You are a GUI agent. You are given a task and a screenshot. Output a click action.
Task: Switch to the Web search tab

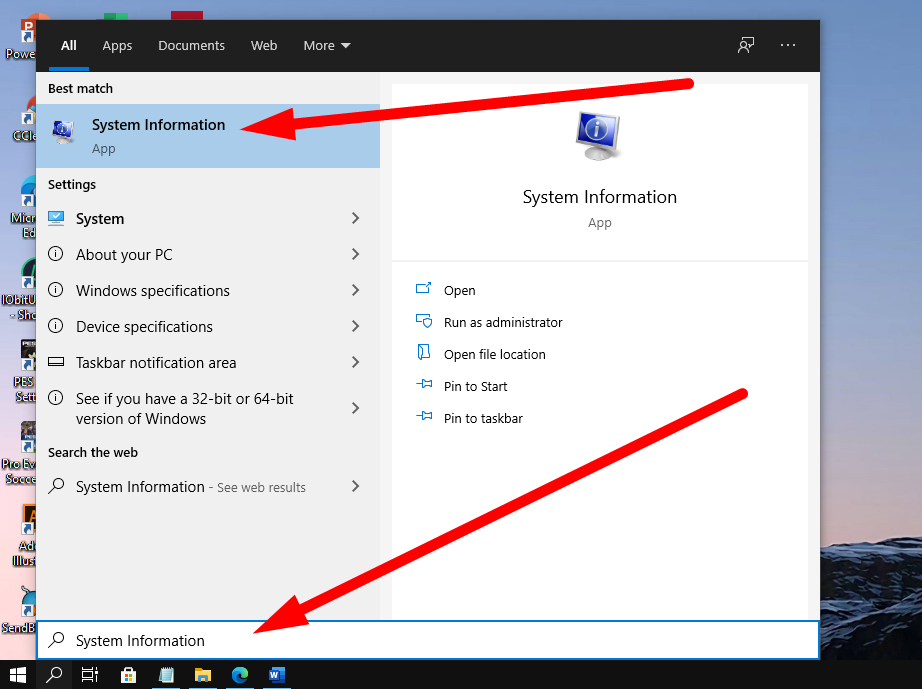coord(263,45)
